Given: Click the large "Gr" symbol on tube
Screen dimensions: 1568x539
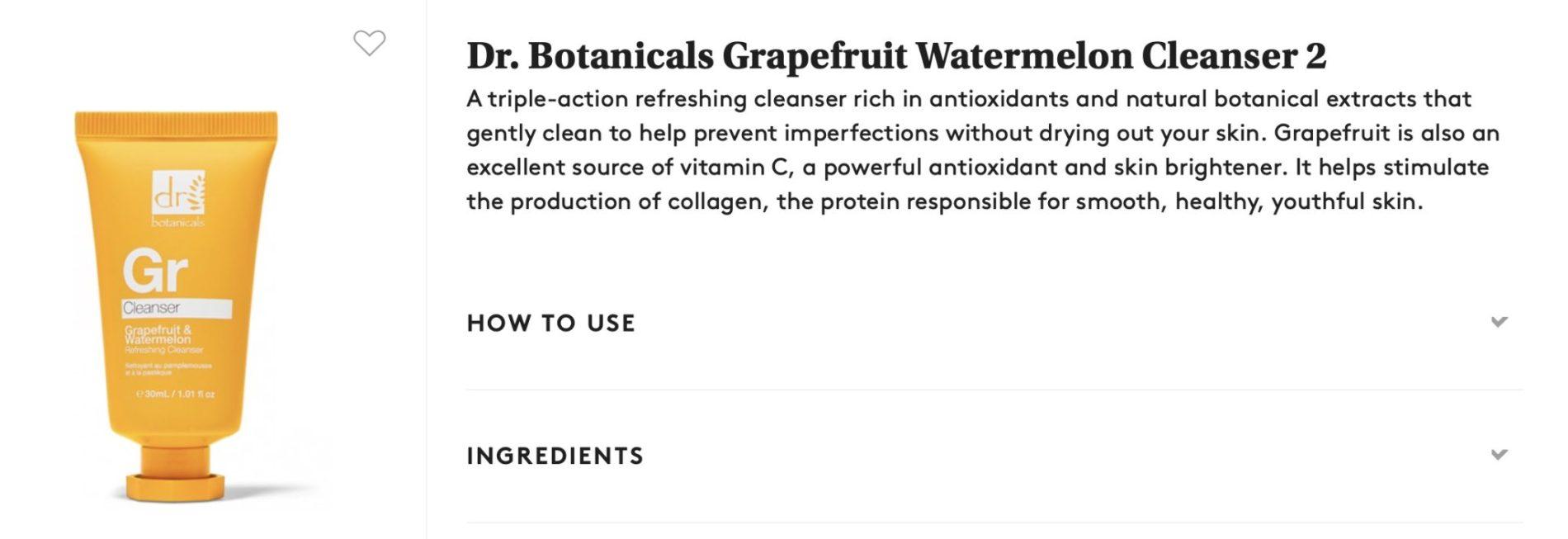Looking at the screenshot, I should pyautogui.click(x=154, y=271).
